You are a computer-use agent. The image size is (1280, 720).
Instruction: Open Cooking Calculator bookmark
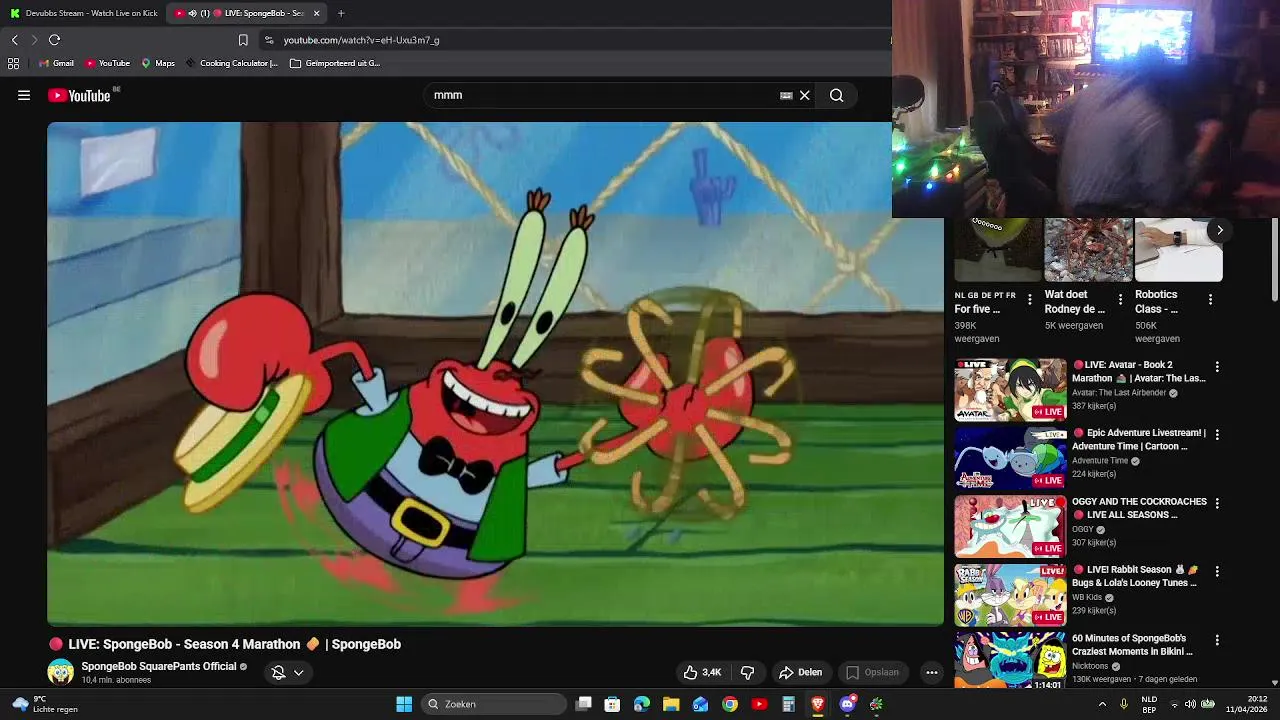point(232,63)
